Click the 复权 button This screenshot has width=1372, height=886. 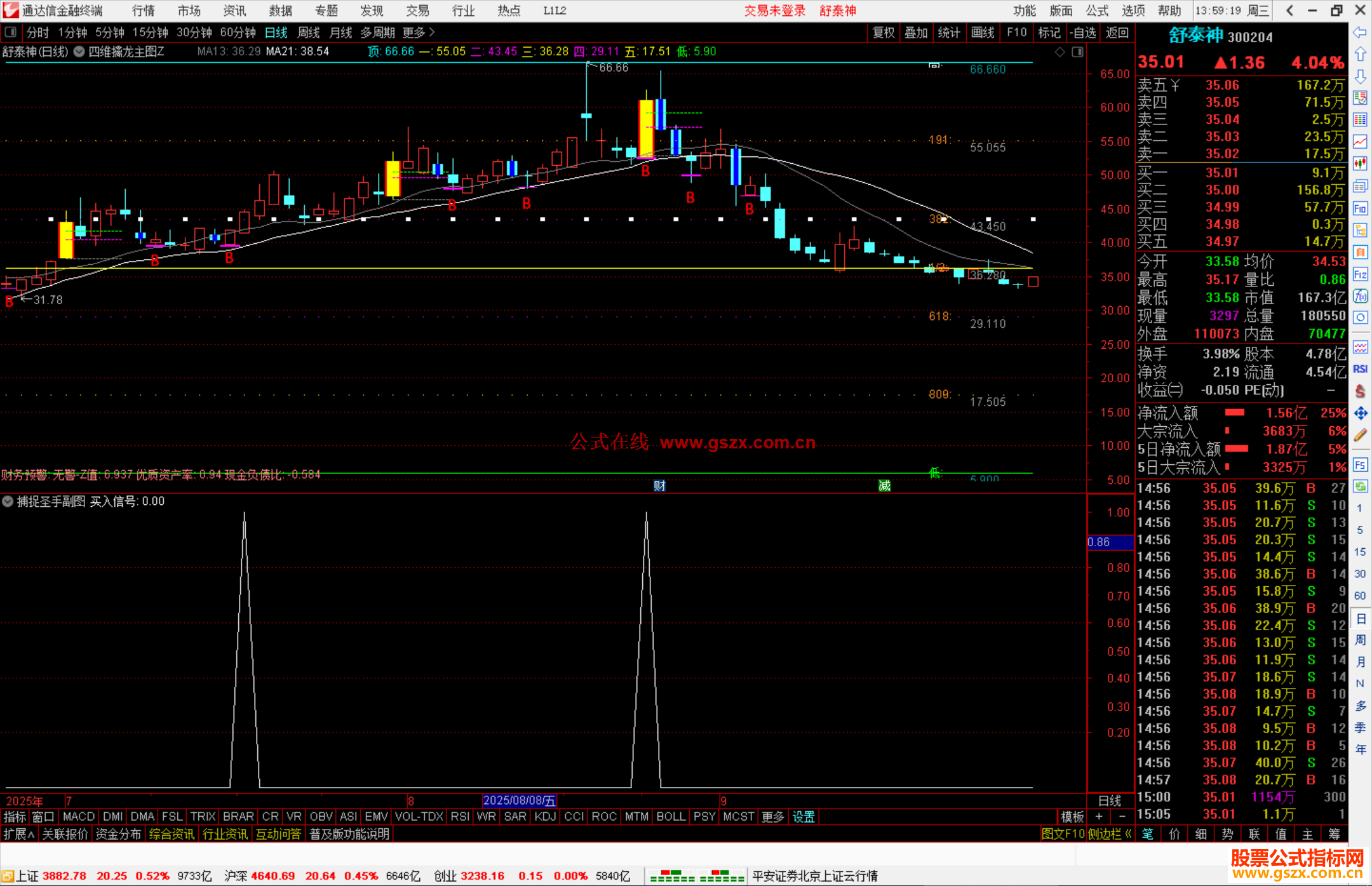point(883,32)
